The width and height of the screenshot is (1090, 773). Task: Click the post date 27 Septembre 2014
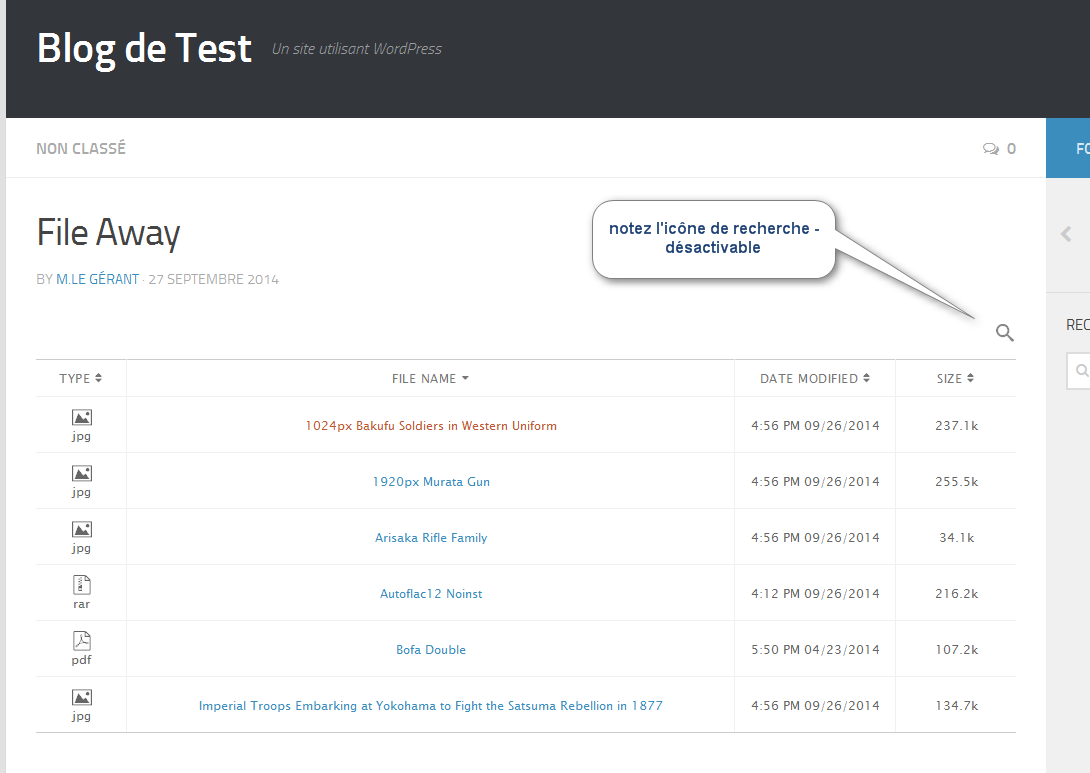(x=213, y=279)
